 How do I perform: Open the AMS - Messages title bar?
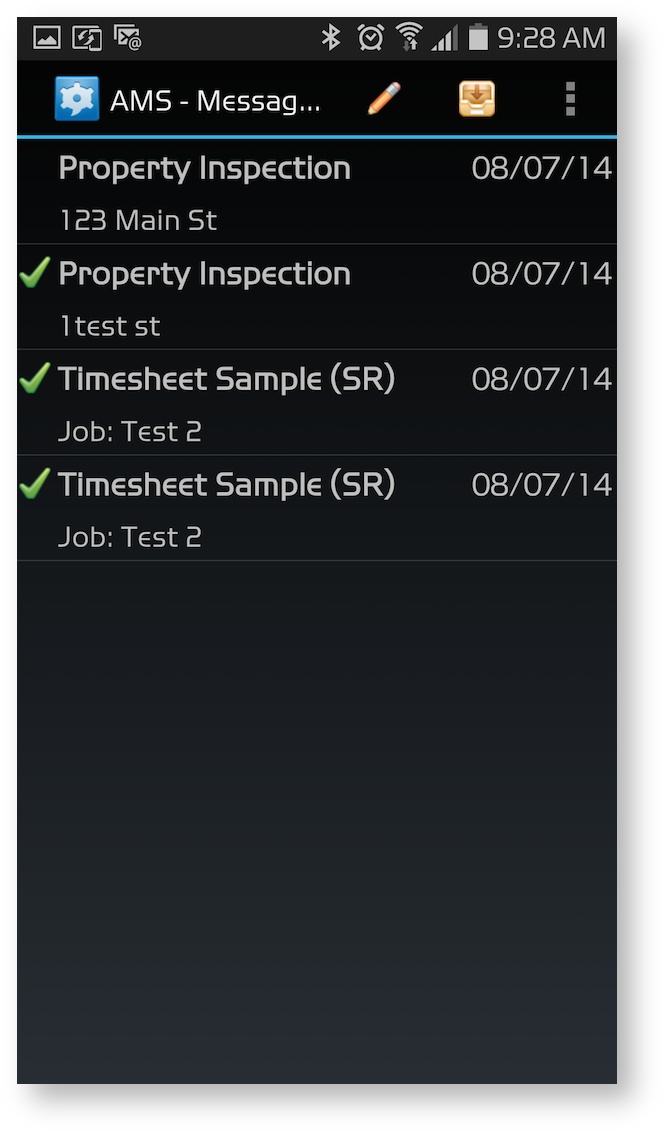click(215, 97)
